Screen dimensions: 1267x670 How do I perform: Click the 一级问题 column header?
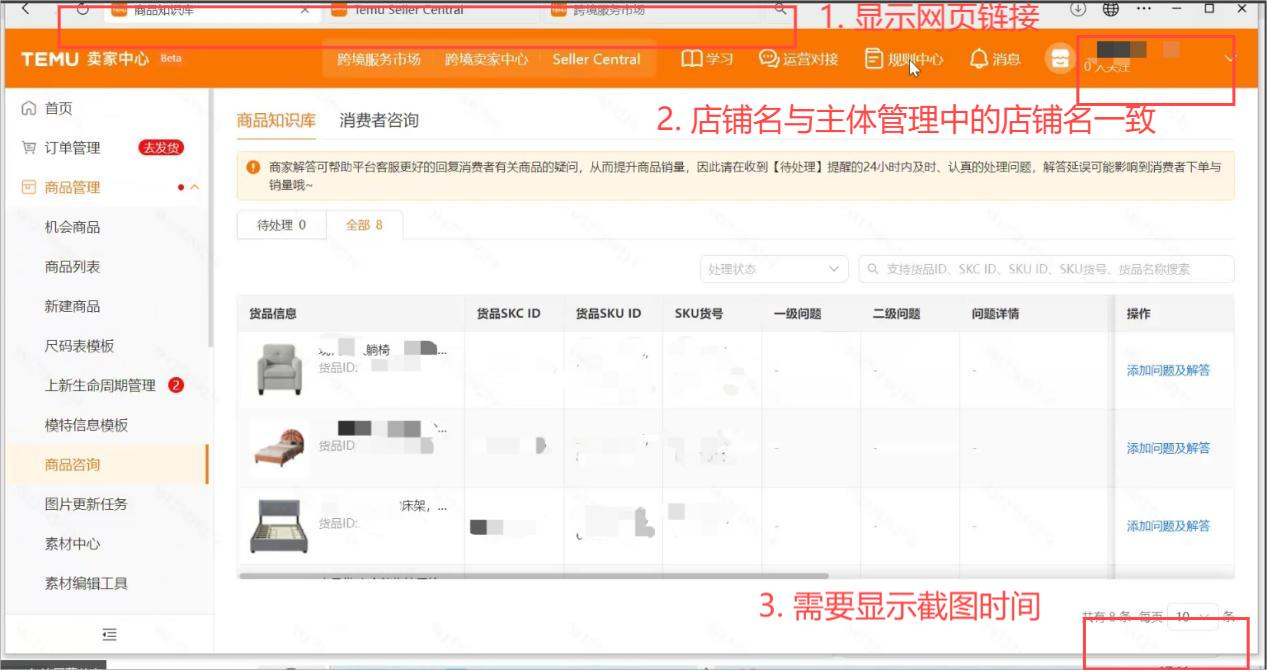click(x=797, y=314)
